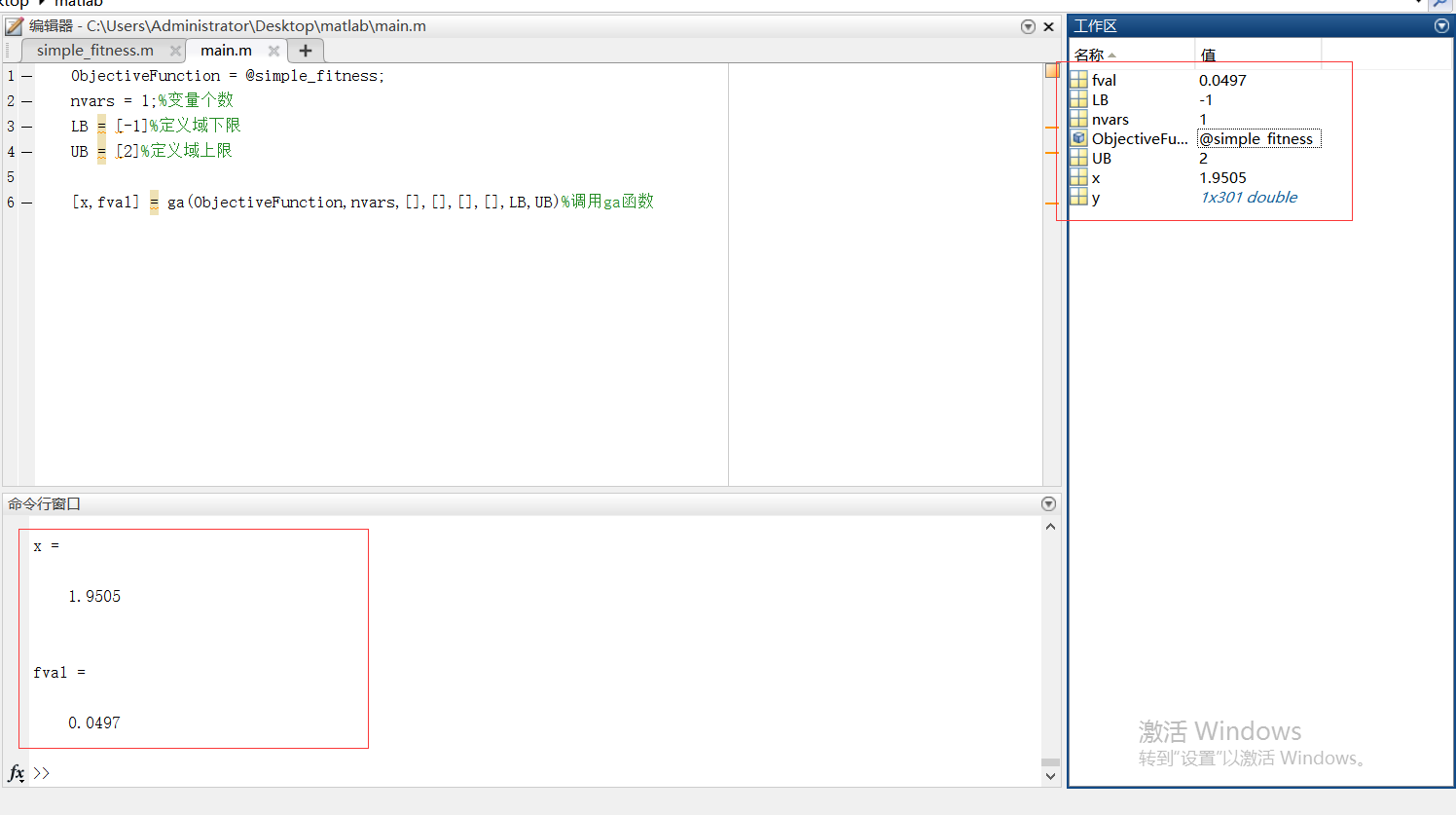The height and width of the screenshot is (815, 1456).
Task: Select the x variable icon in workspace
Action: [1078, 177]
